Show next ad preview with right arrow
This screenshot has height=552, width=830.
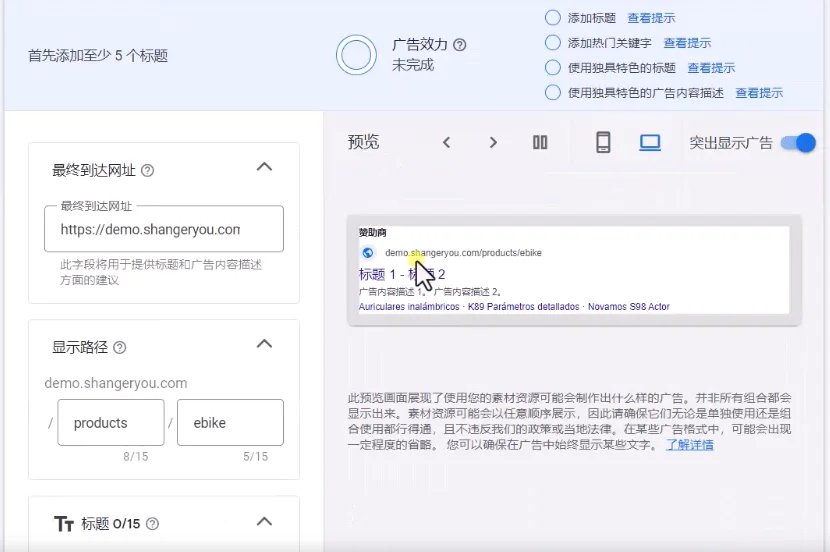(493, 142)
